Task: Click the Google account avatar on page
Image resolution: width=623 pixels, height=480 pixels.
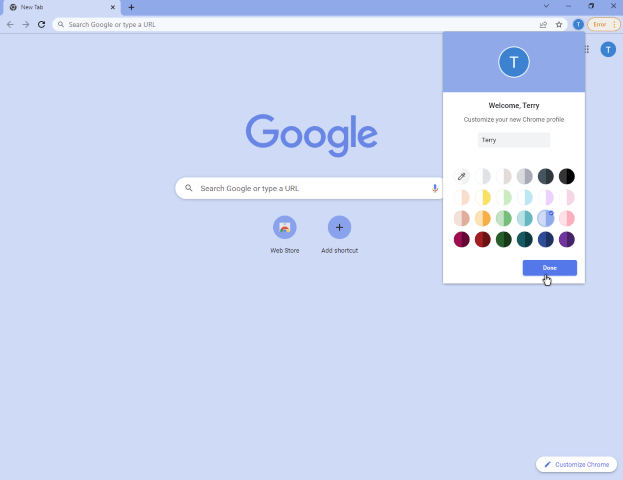Action: (608, 49)
